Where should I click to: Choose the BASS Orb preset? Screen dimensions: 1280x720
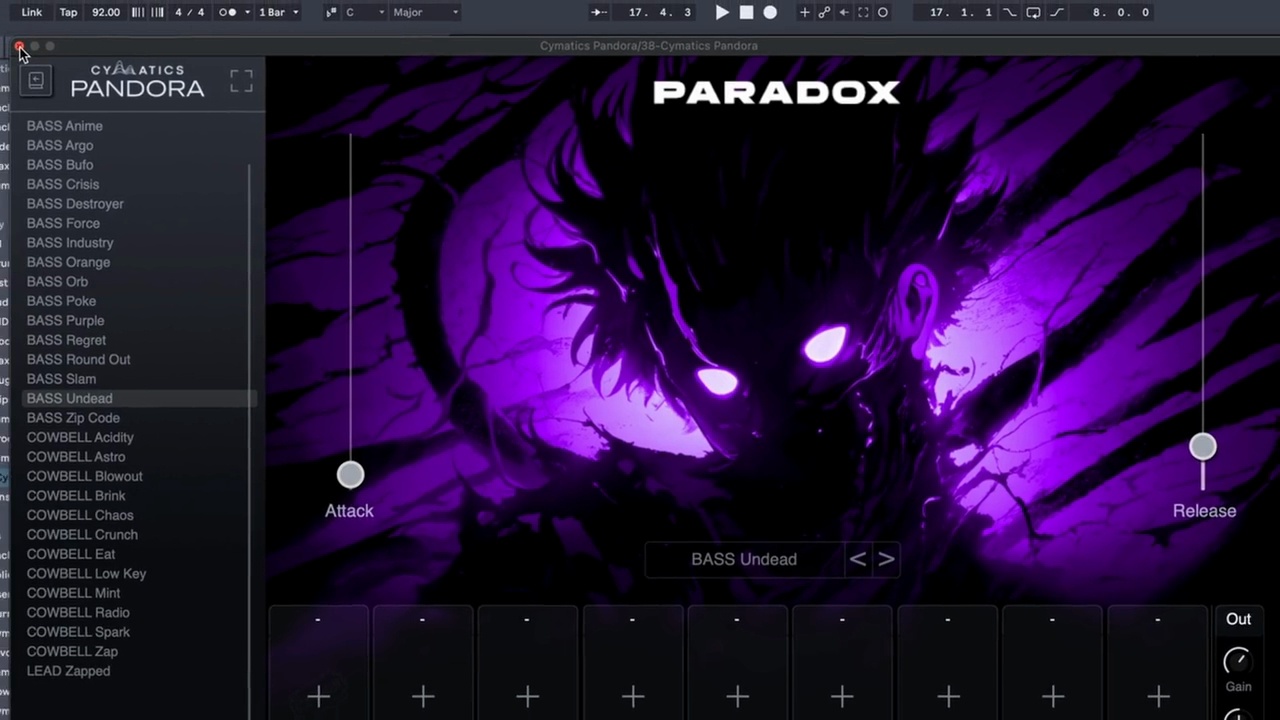[57, 282]
